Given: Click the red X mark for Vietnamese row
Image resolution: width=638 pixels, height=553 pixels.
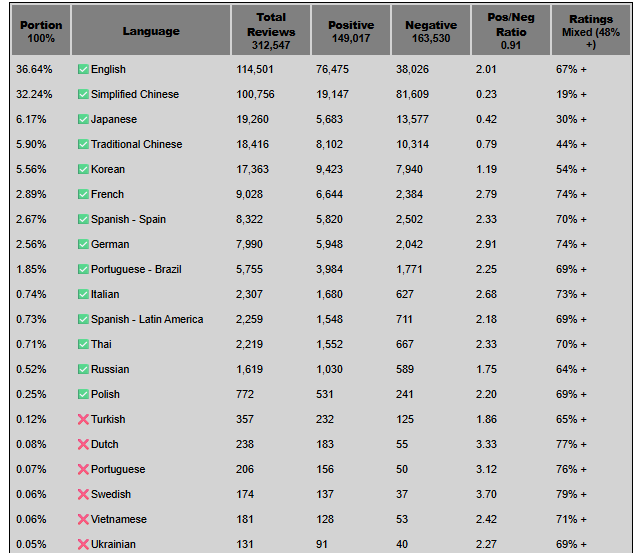Looking at the screenshot, I should tap(83, 519).
